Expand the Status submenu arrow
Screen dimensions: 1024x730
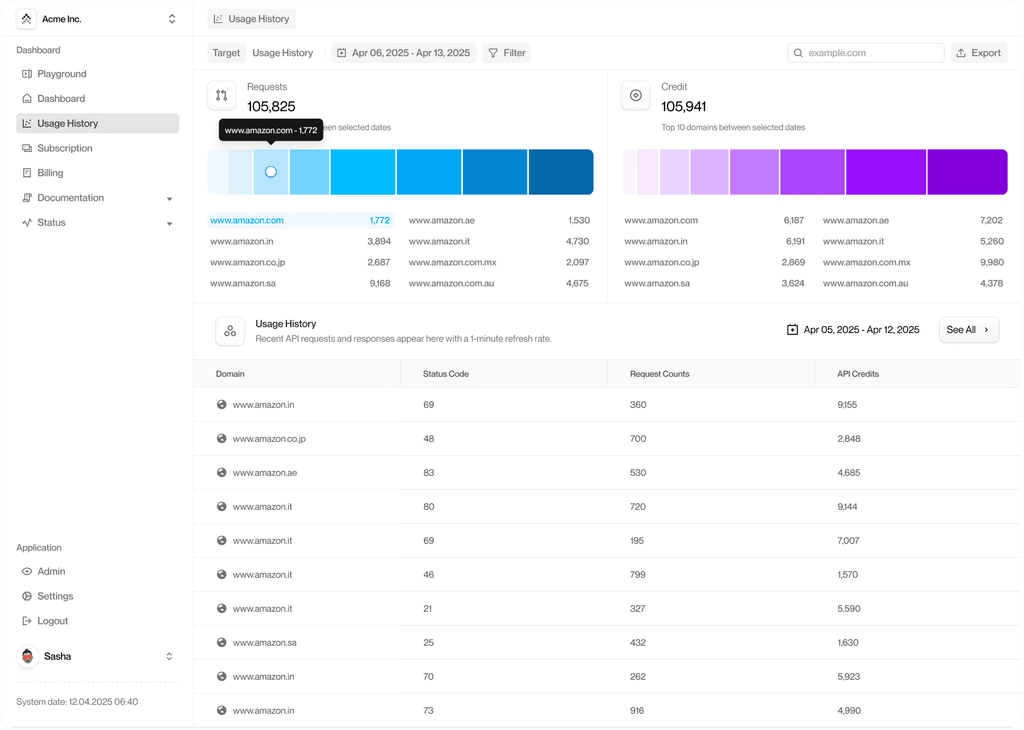point(170,223)
